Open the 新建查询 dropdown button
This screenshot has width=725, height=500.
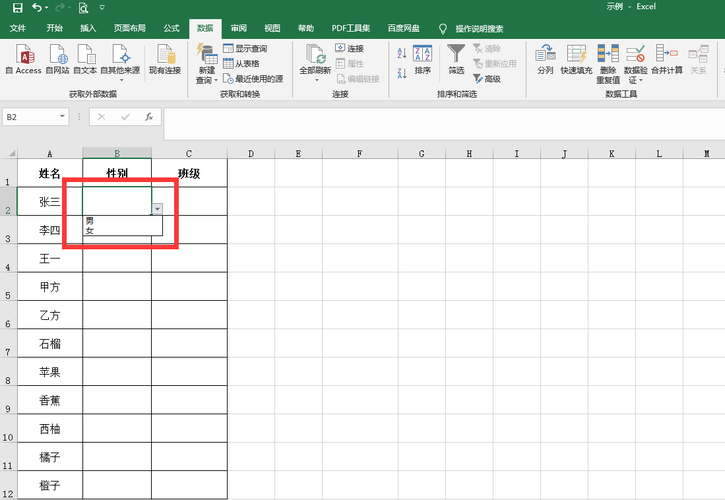[206, 64]
